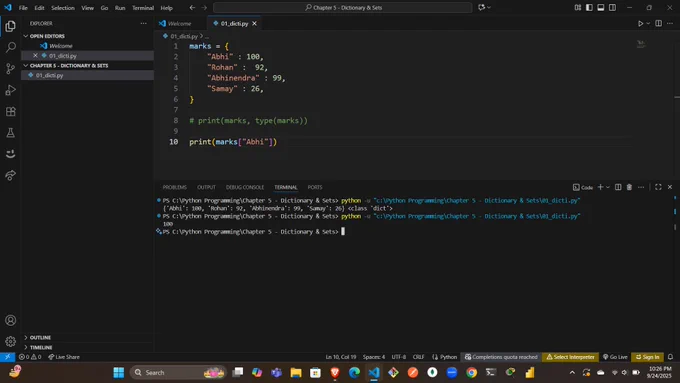Click Go Live in status bar
The height and width of the screenshot is (383, 680).
(x=615, y=357)
